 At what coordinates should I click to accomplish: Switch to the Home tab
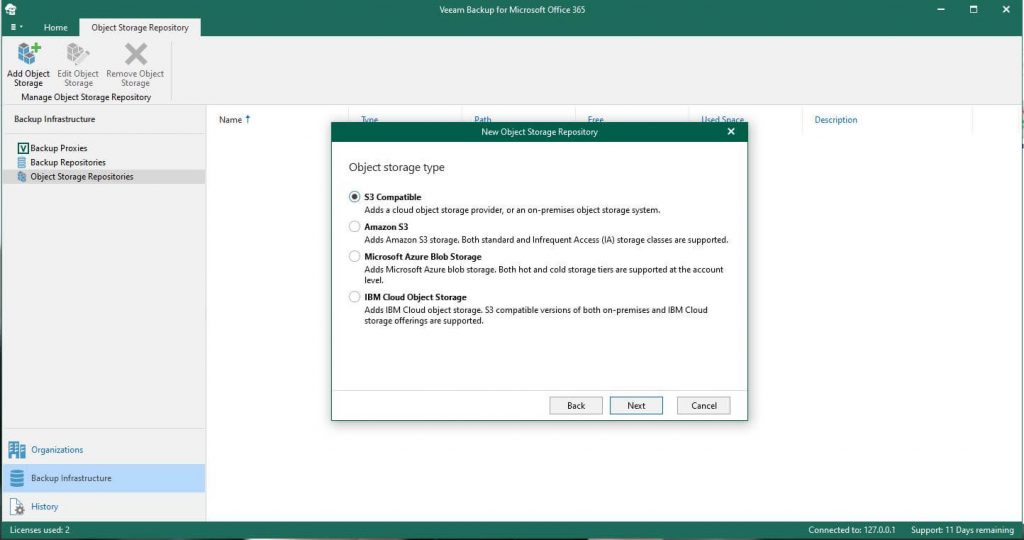pyautogui.click(x=56, y=27)
